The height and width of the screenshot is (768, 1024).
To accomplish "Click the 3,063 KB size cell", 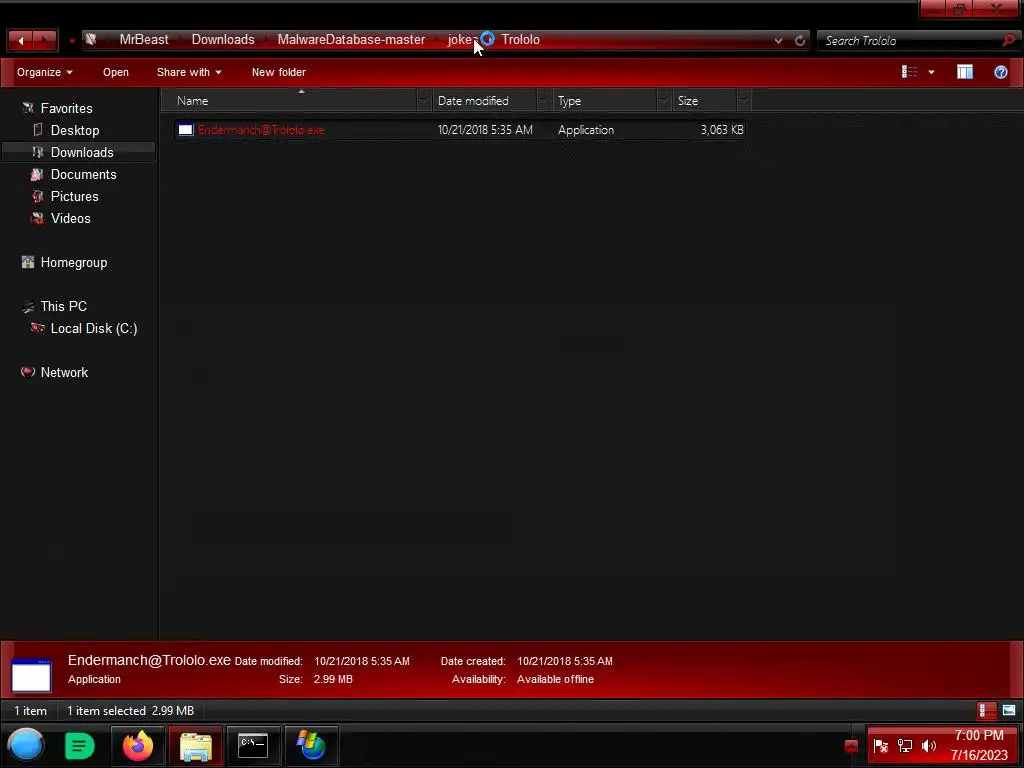I will [x=722, y=130].
